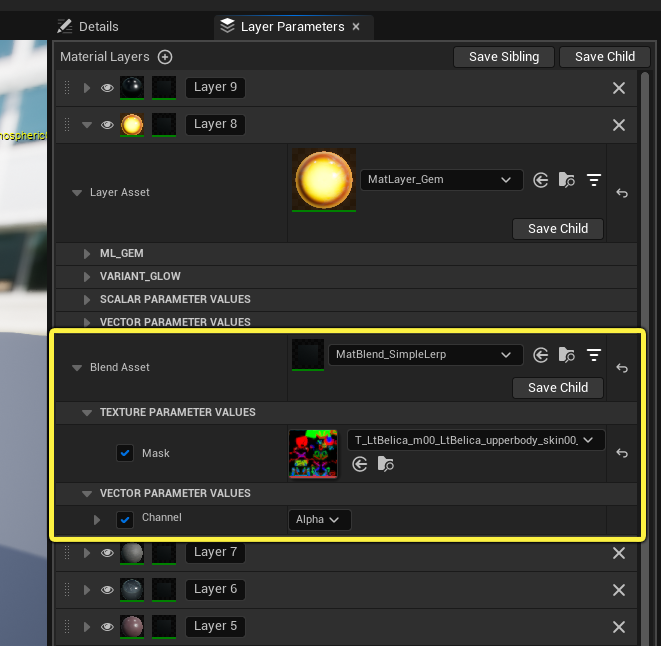Close the Layer Parameters tab

356,27
